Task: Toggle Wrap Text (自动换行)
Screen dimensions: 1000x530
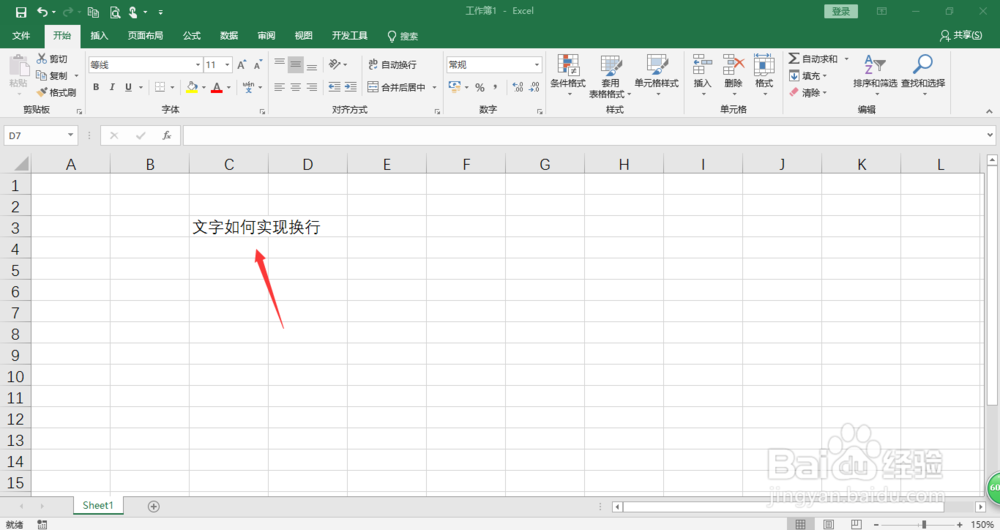Action: (392, 64)
